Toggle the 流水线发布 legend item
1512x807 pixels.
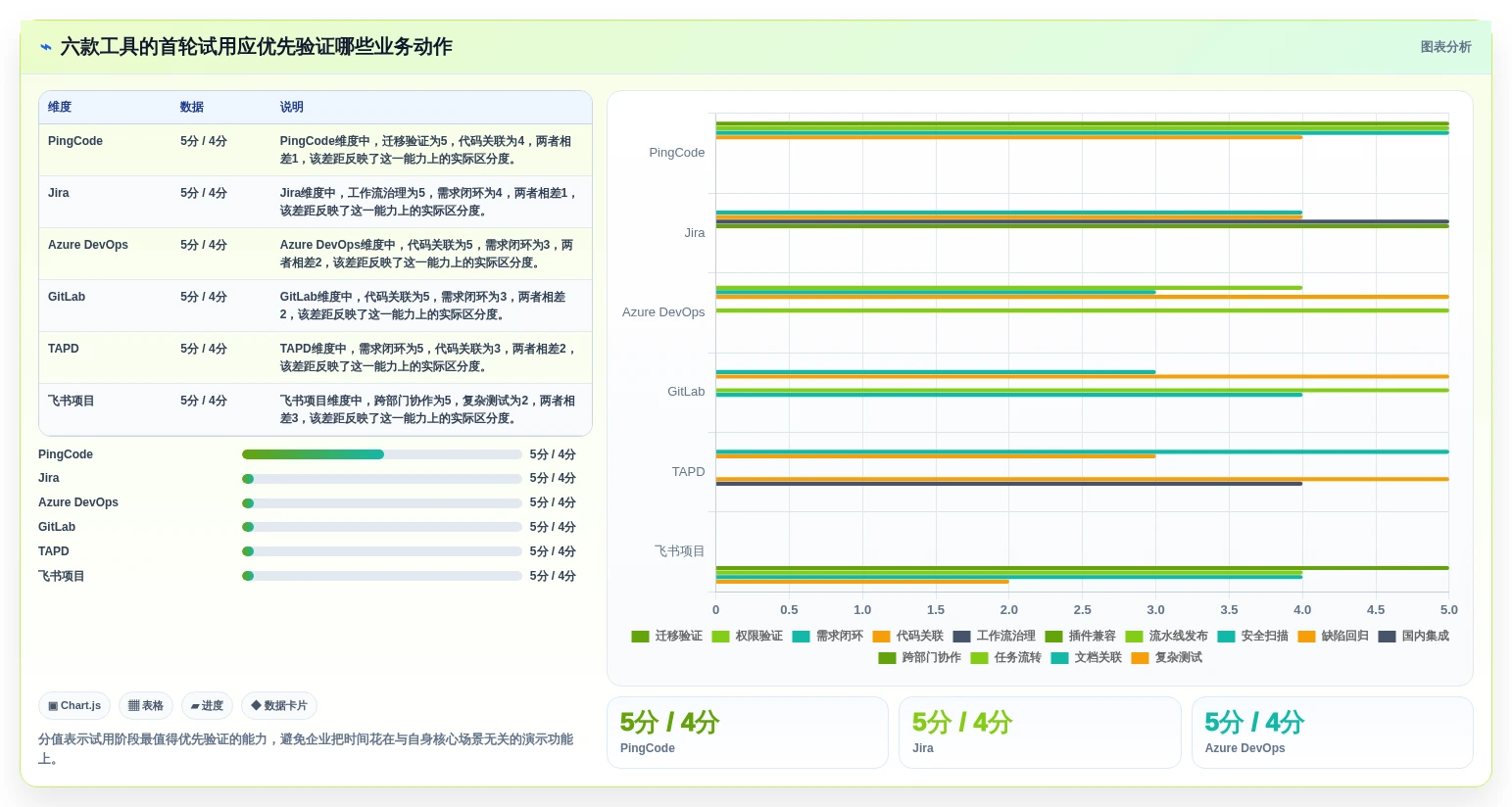(1167, 636)
